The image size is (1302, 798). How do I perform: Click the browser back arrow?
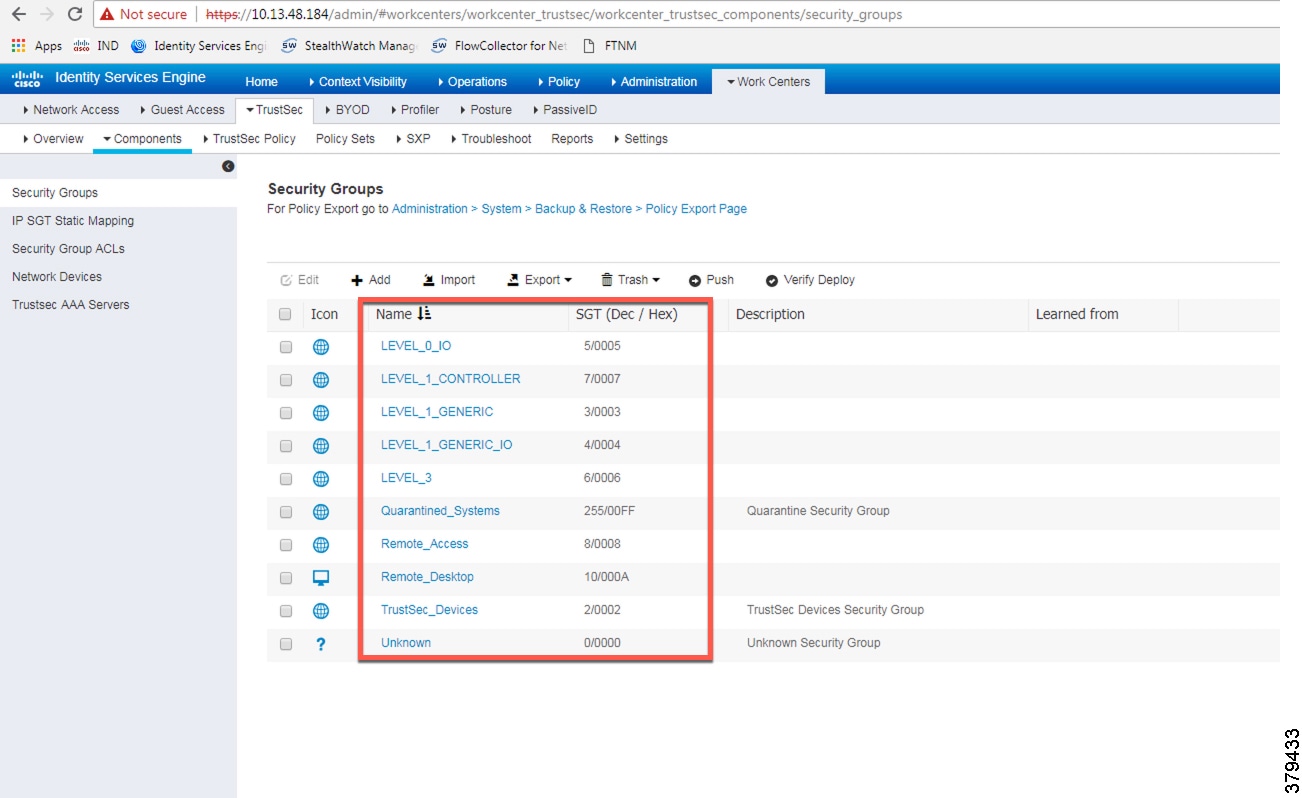point(18,14)
